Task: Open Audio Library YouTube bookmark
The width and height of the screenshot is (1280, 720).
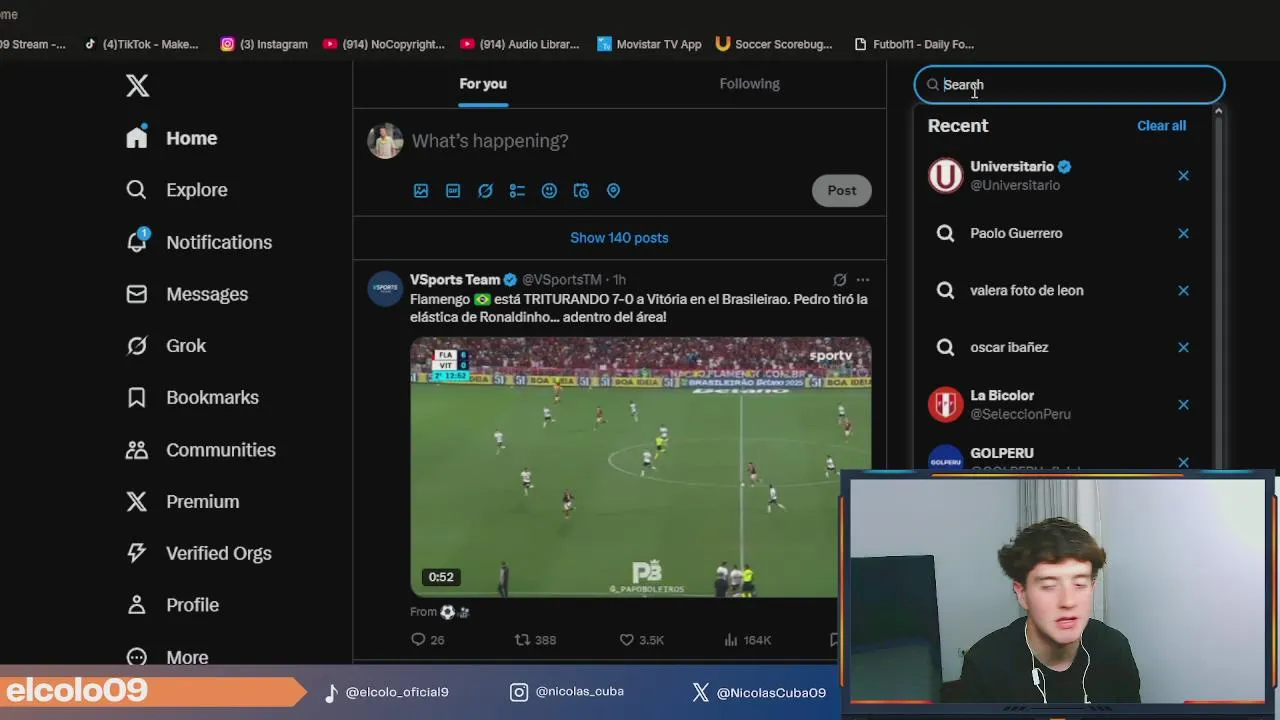Action: [520, 44]
